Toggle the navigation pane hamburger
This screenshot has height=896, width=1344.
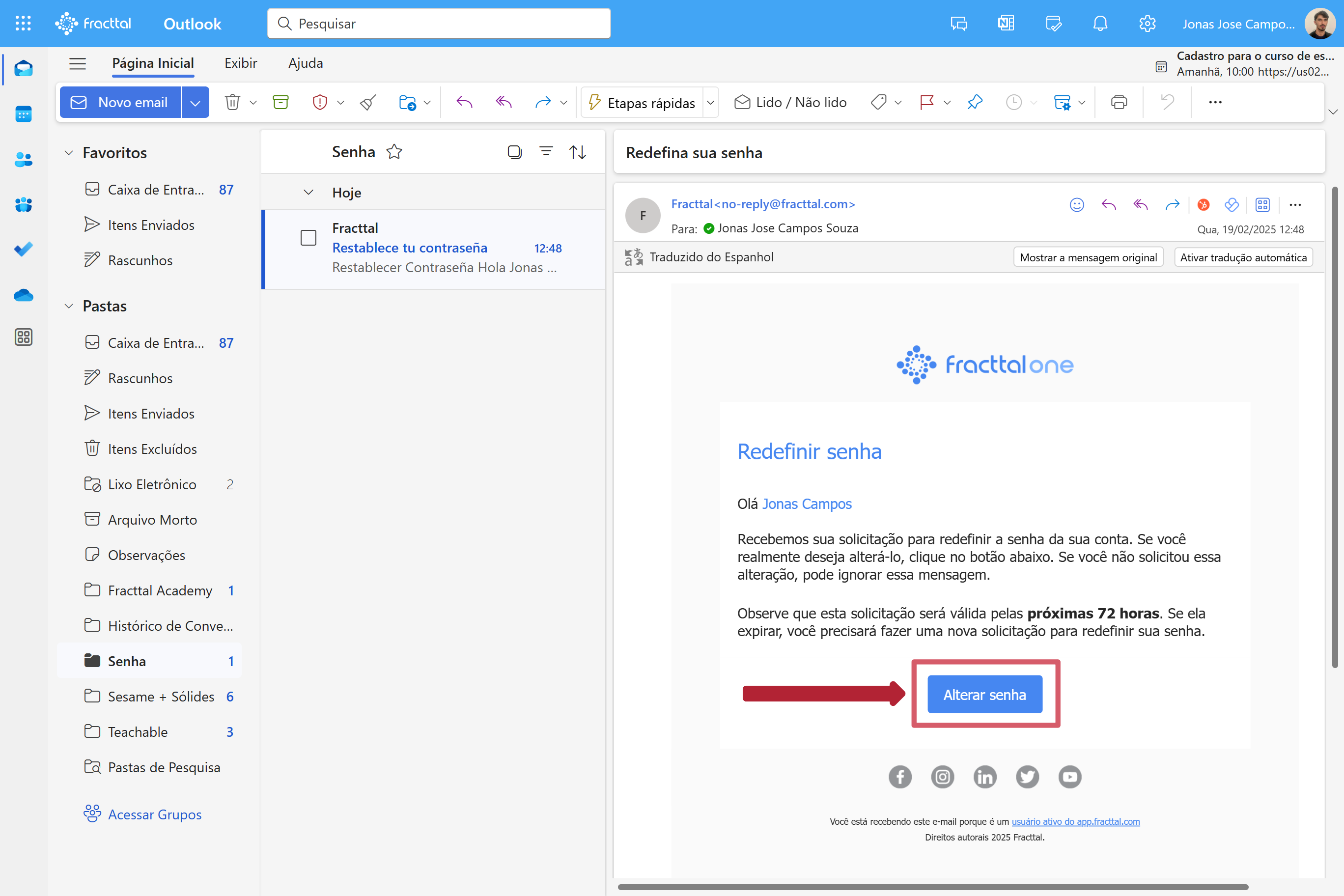tap(78, 63)
